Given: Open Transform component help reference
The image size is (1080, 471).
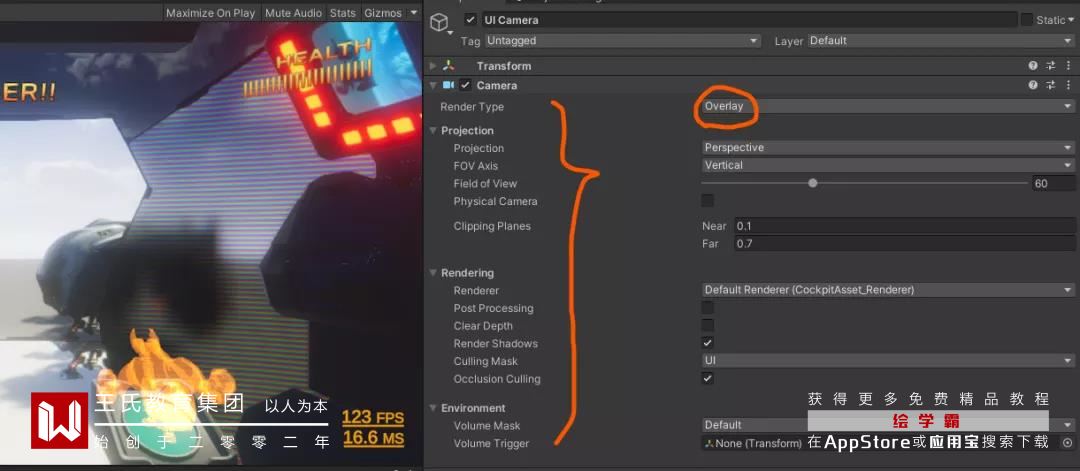Looking at the screenshot, I should [1032, 66].
